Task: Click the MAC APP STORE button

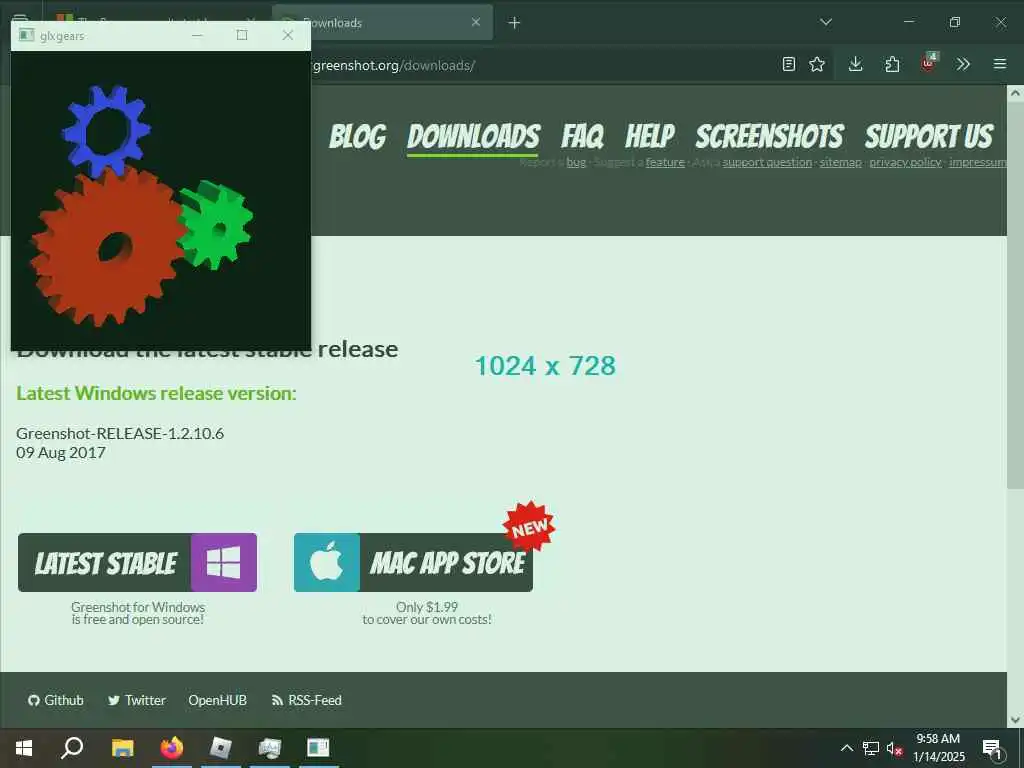Action: (x=413, y=562)
